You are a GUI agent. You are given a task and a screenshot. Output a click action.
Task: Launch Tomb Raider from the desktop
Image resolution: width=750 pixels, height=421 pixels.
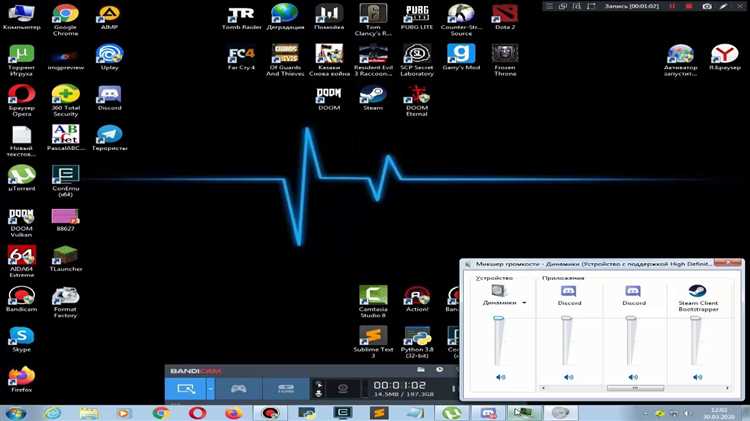click(242, 17)
